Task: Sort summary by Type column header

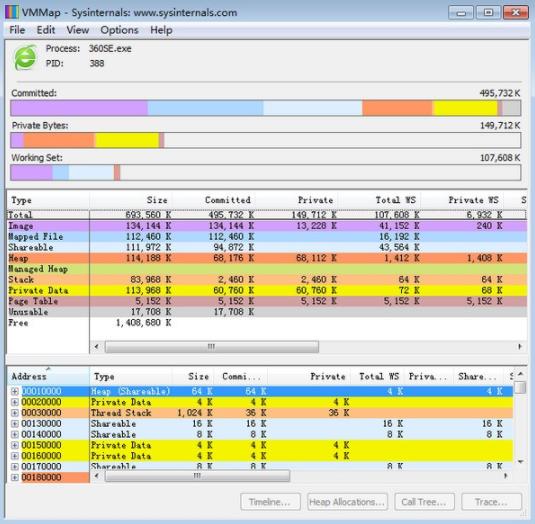Action: click(x=48, y=200)
